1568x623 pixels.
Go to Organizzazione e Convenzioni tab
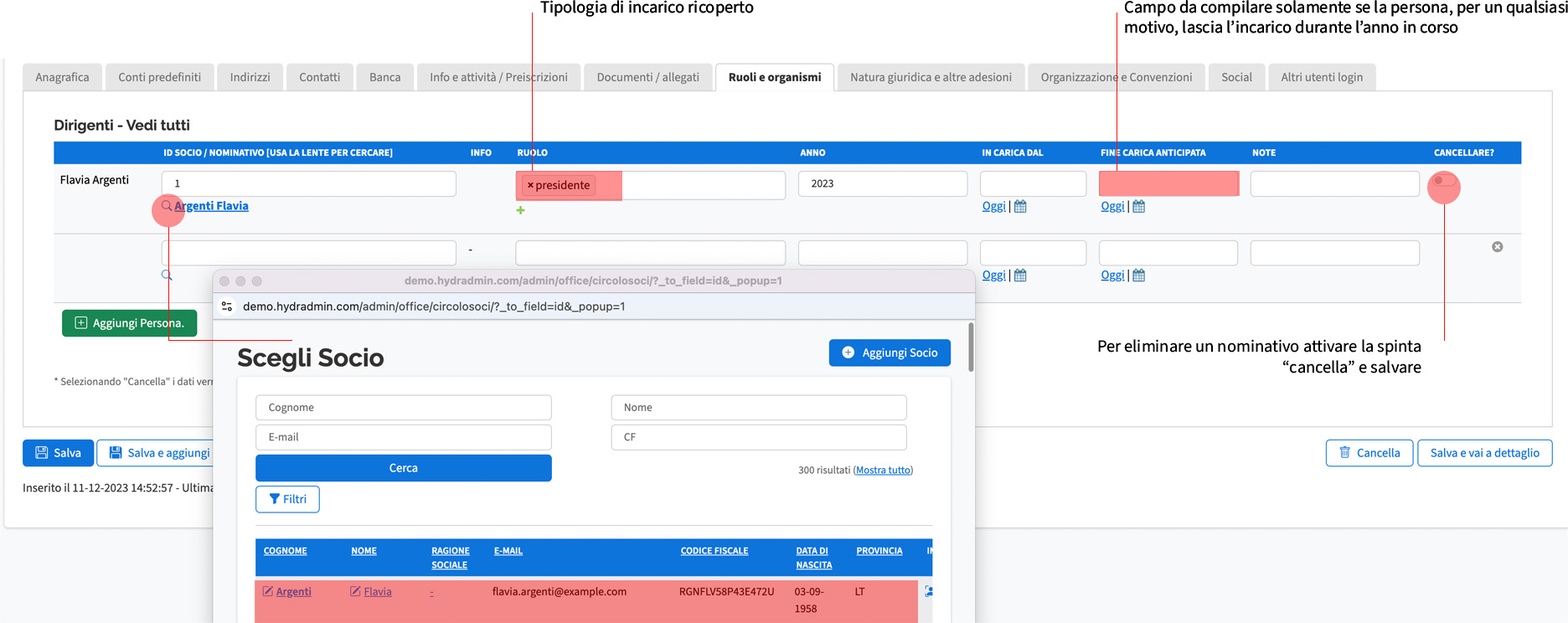(x=1117, y=77)
